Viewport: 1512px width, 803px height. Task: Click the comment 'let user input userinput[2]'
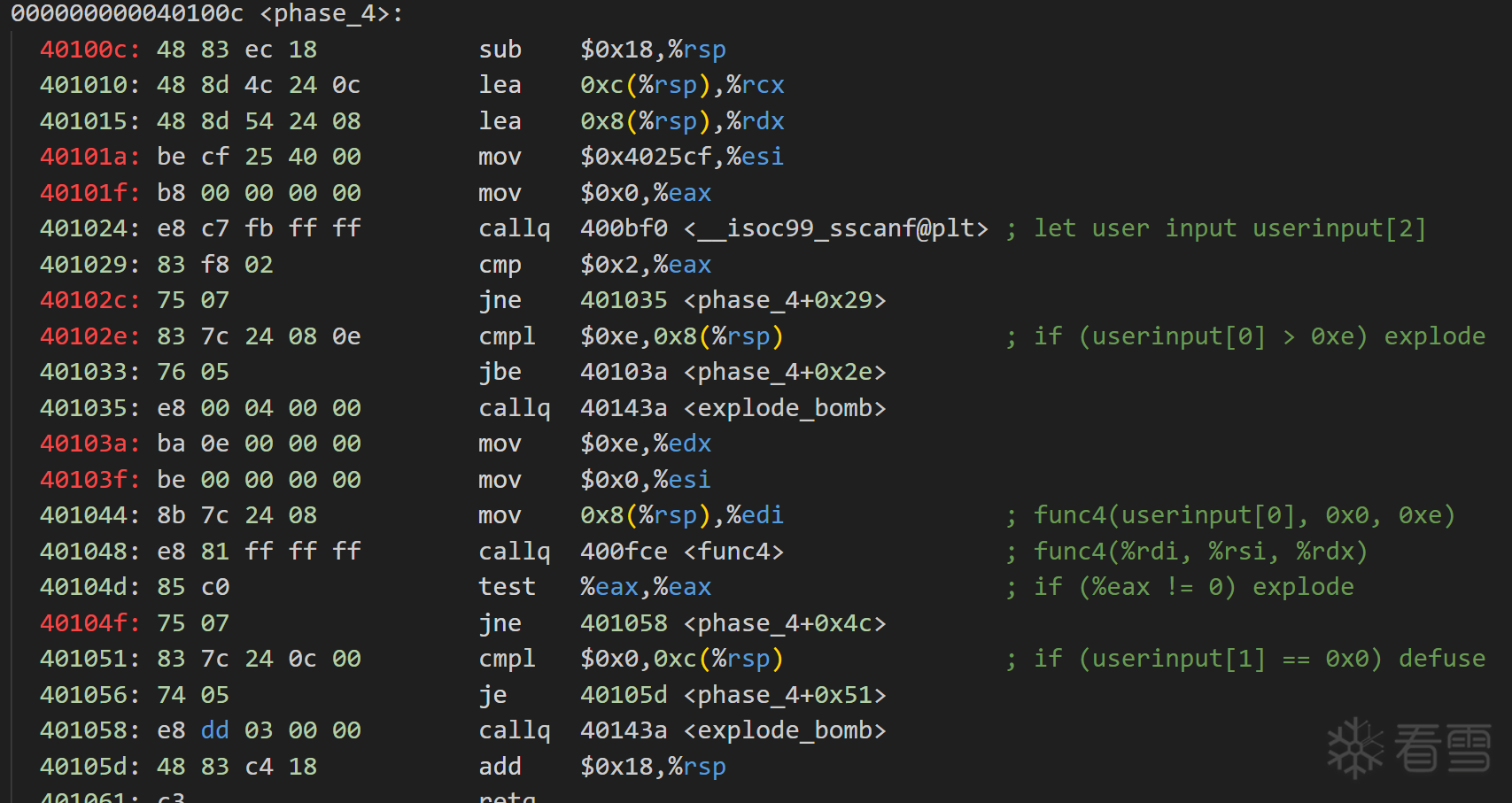tap(1229, 228)
